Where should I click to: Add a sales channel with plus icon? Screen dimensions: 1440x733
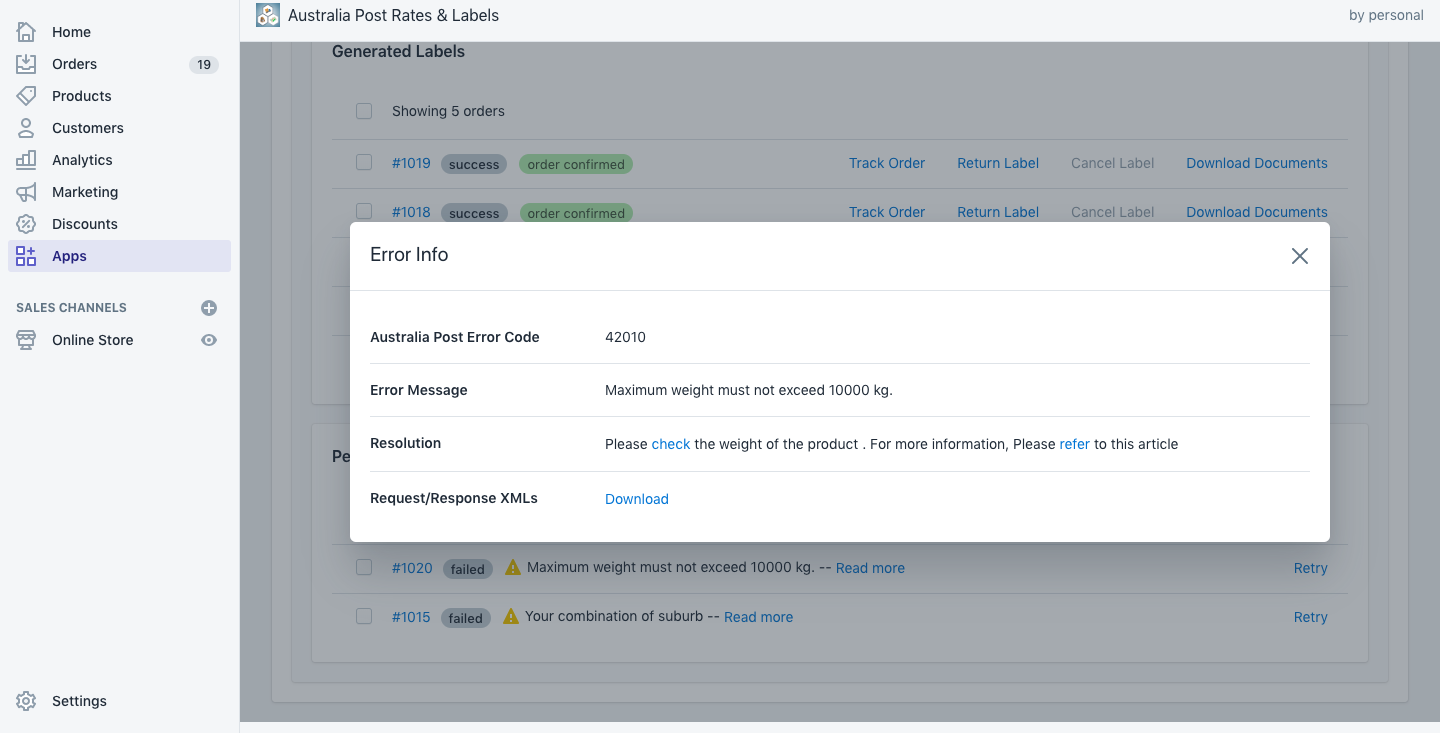pos(209,308)
